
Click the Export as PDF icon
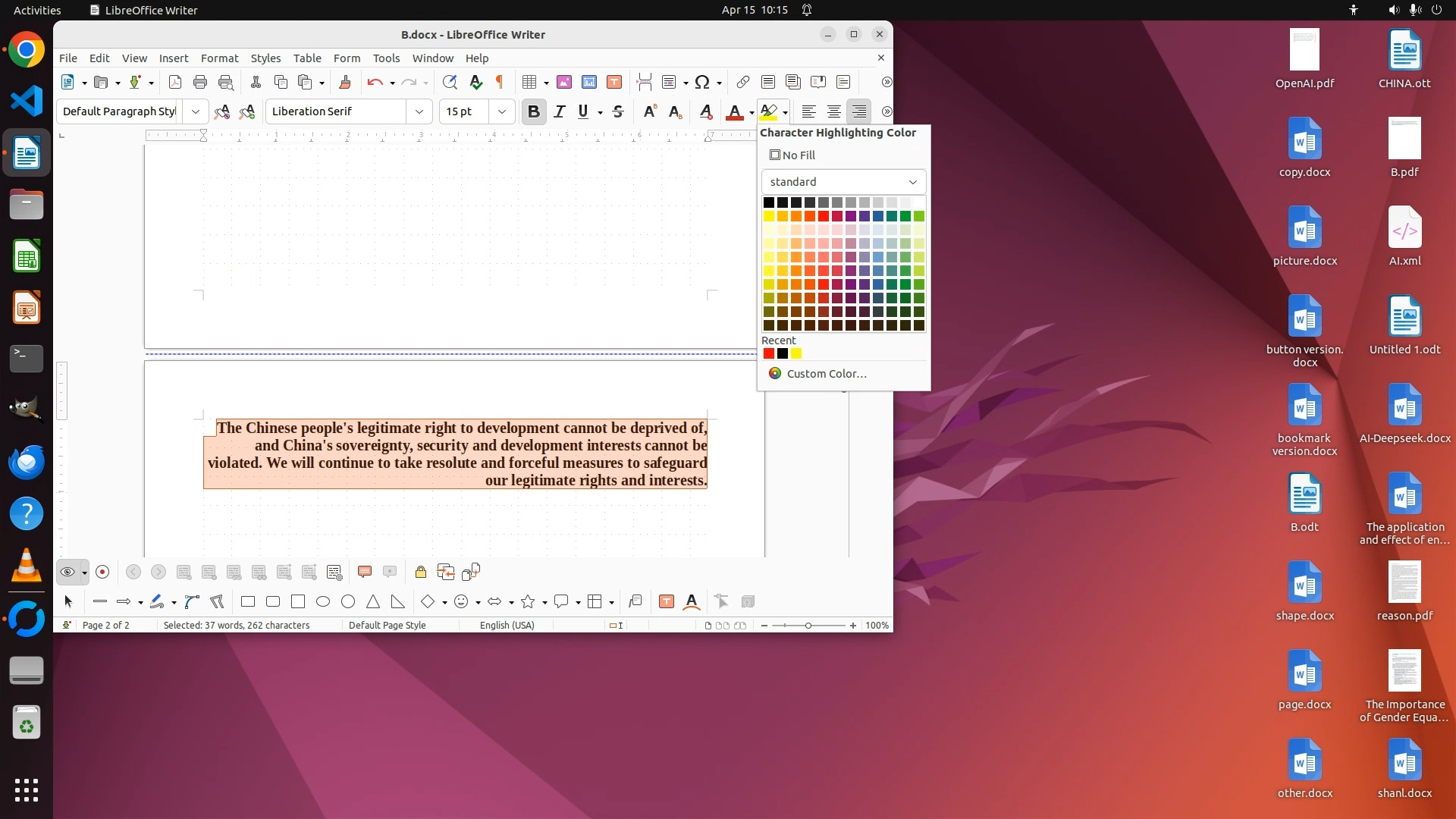pyautogui.click(x=175, y=82)
